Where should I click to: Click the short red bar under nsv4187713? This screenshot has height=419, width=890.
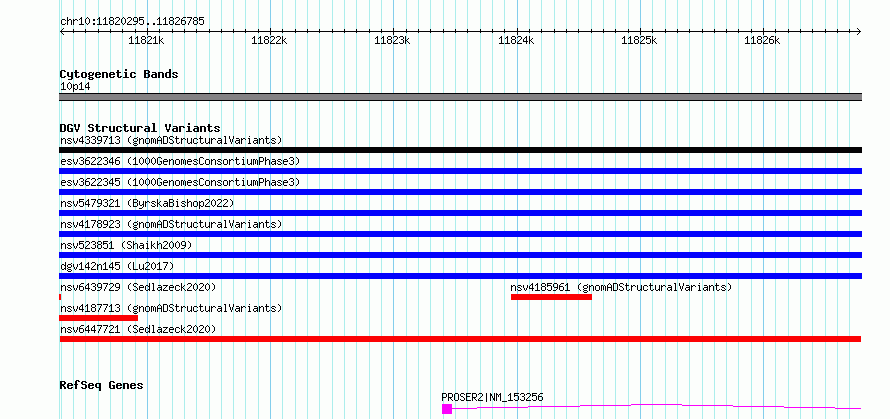pyautogui.click(x=99, y=318)
